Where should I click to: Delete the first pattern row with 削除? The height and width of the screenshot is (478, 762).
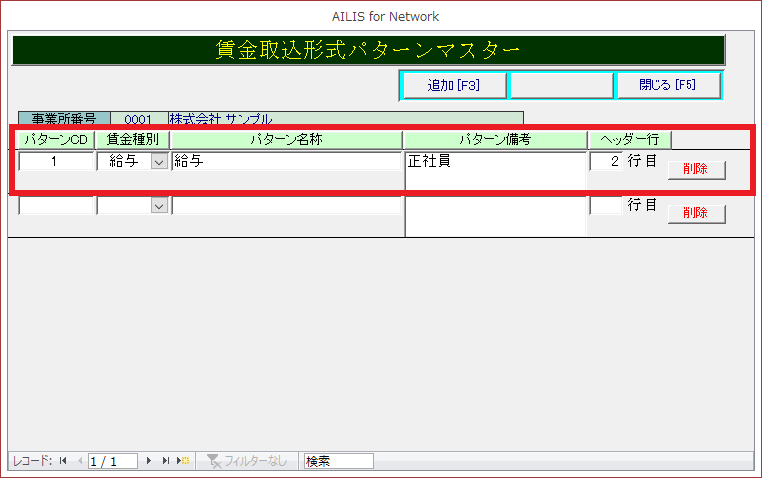click(x=696, y=169)
